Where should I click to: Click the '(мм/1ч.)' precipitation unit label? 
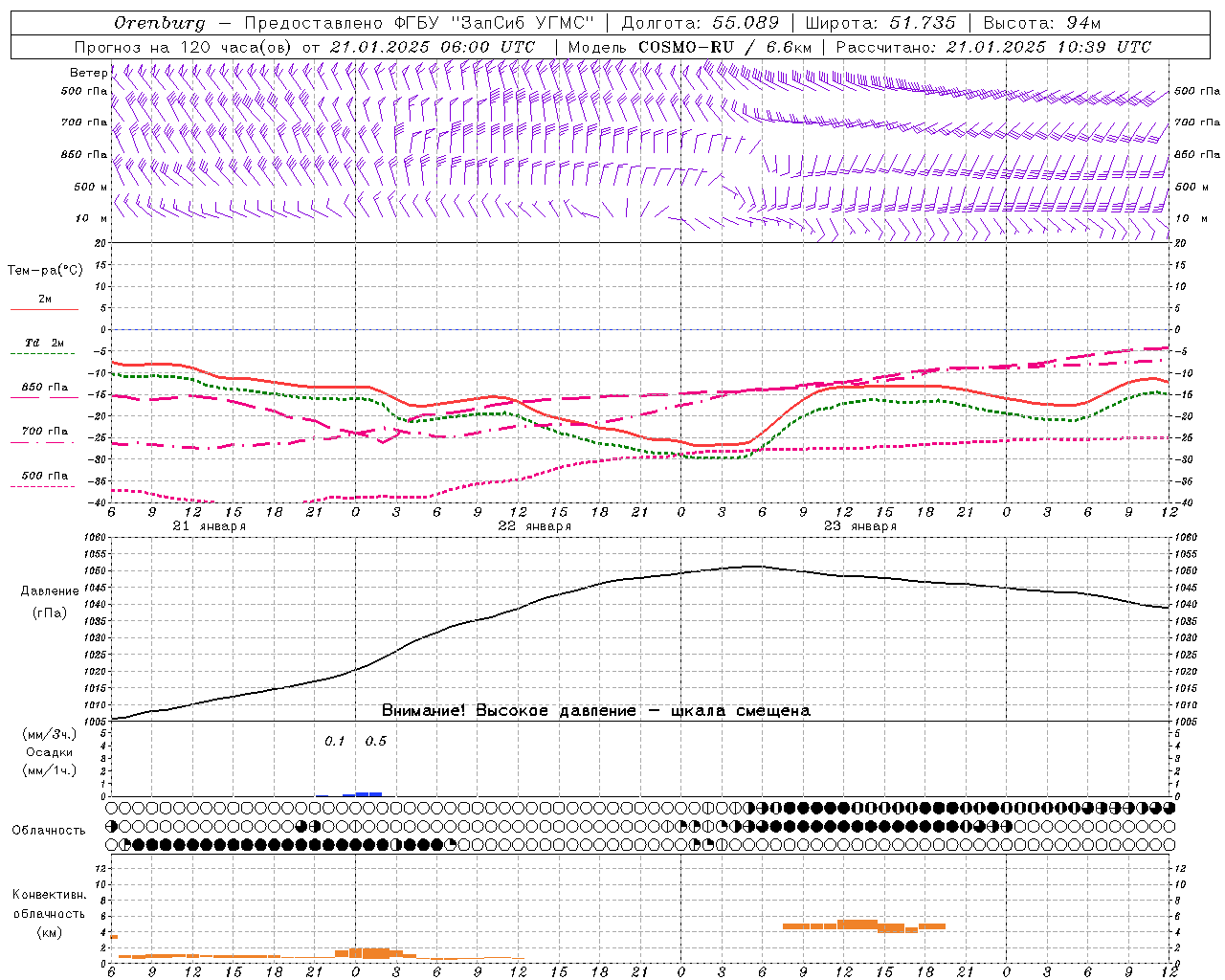tap(50, 770)
